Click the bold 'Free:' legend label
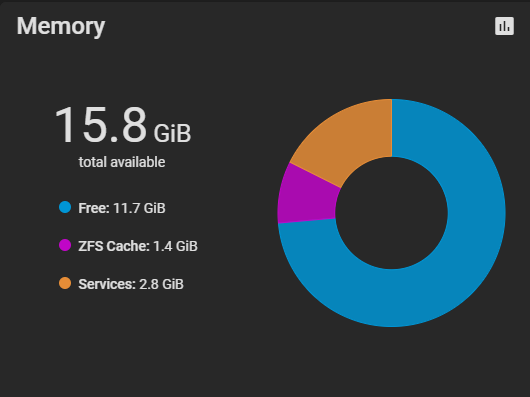The height and width of the screenshot is (397, 530). [x=94, y=208]
